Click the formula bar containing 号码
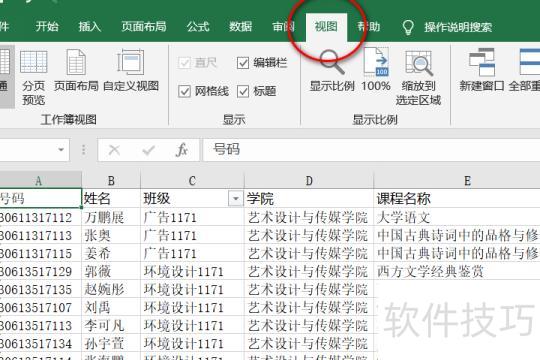The image size is (540, 360). coord(371,150)
